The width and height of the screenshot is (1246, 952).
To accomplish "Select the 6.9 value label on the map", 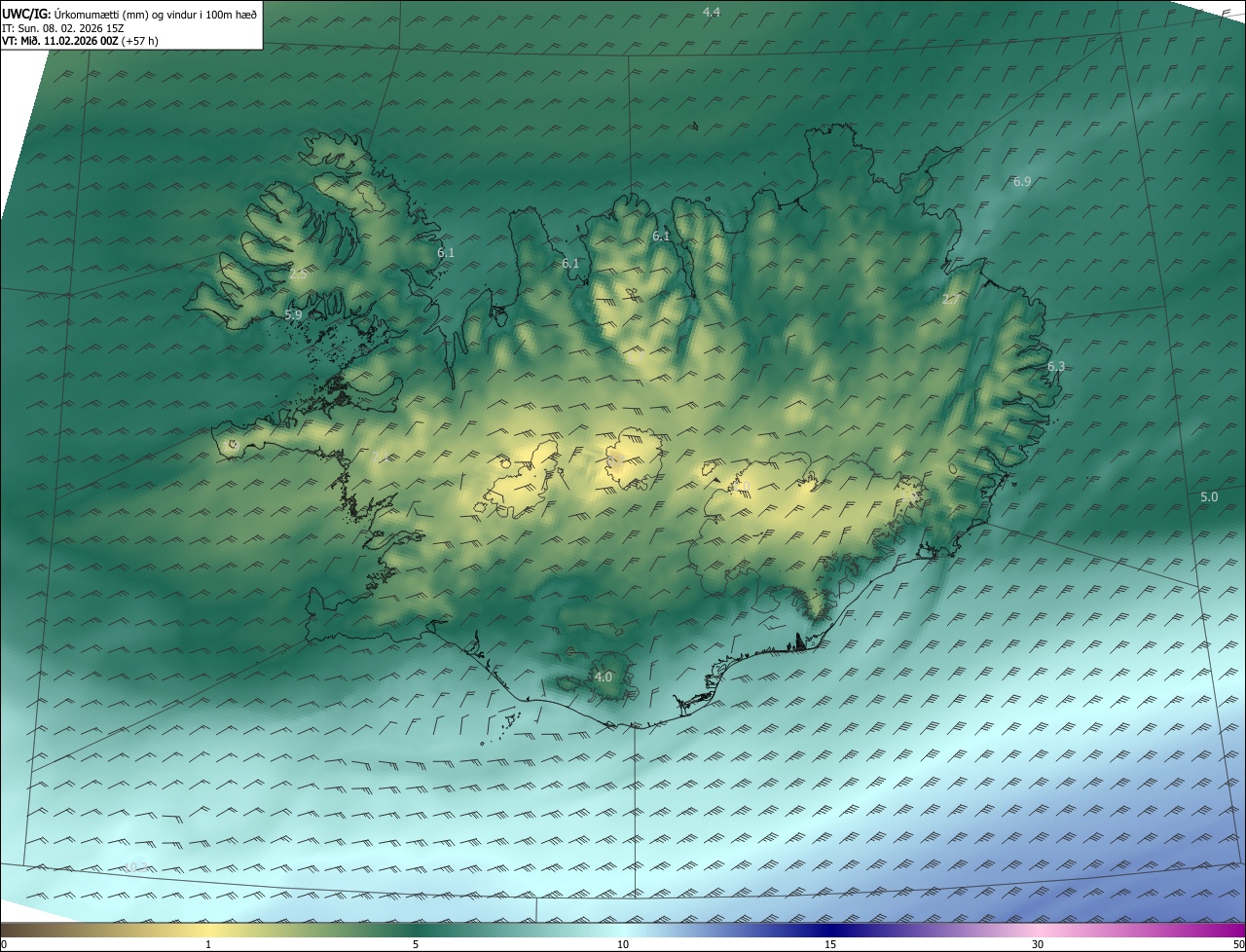I will [x=1022, y=182].
